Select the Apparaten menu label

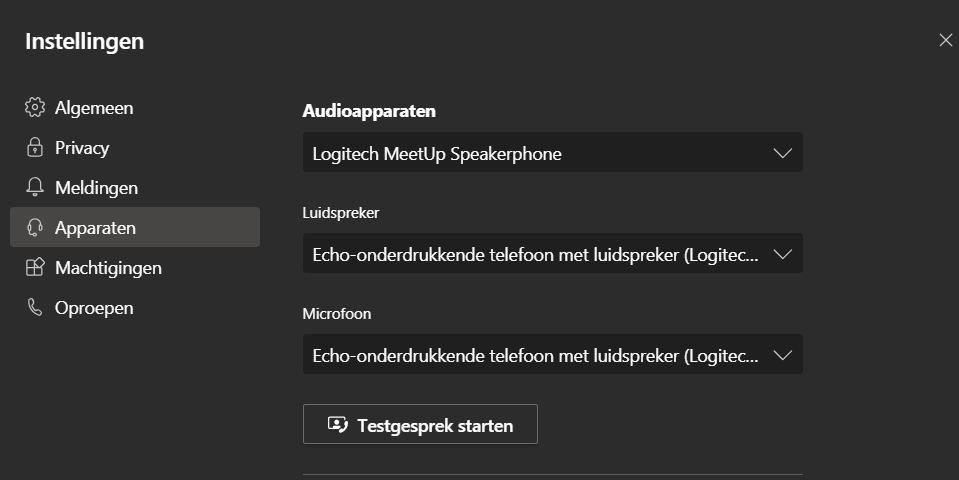tap(95, 228)
